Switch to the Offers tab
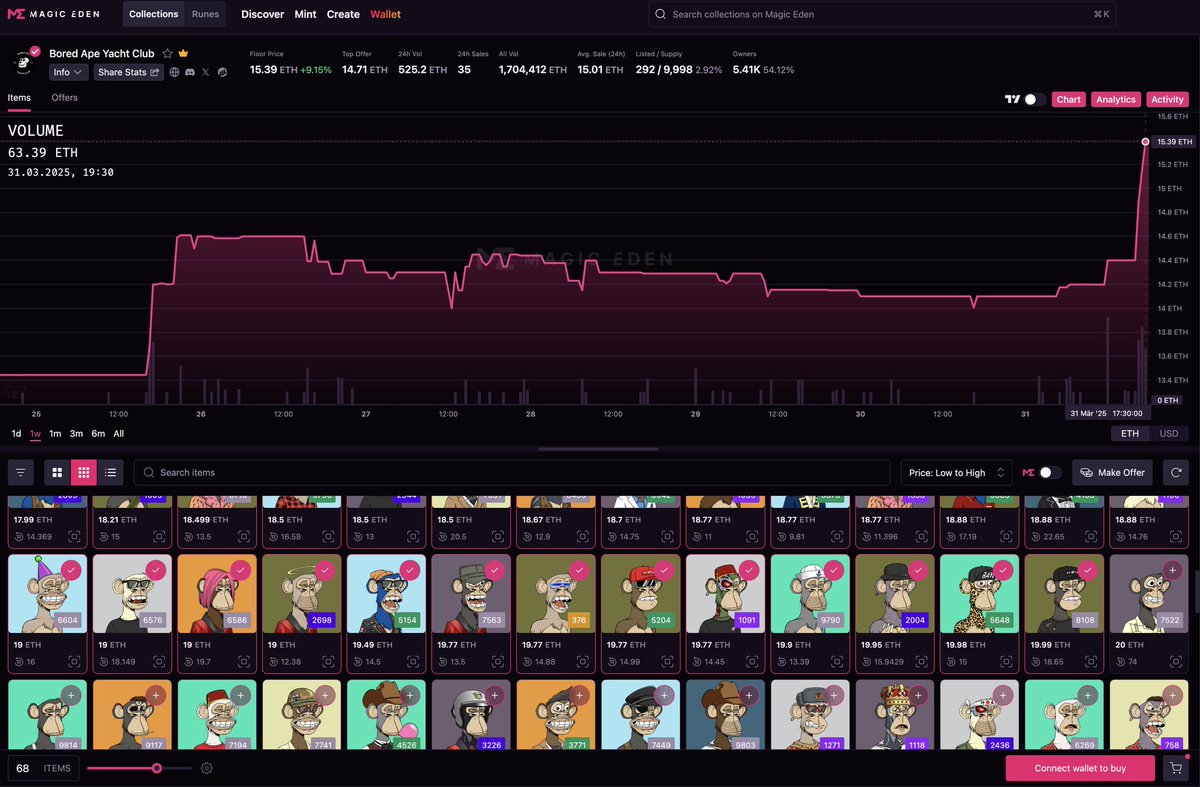This screenshot has width=1200, height=787. click(x=64, y=98)
